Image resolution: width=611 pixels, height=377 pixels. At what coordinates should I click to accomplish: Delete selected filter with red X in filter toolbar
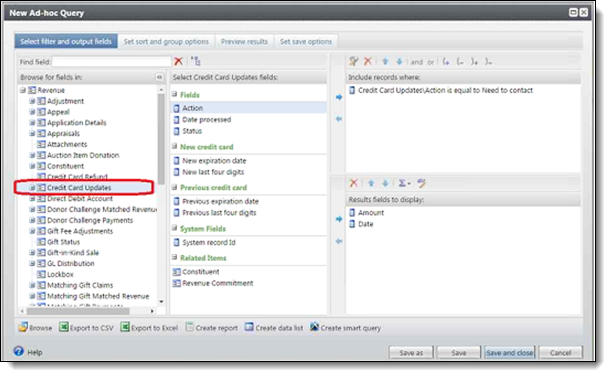367,61
